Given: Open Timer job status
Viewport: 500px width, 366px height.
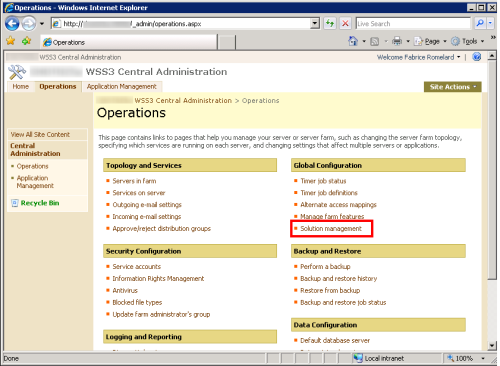Looking at the screenshot, I should coord(323,181).
